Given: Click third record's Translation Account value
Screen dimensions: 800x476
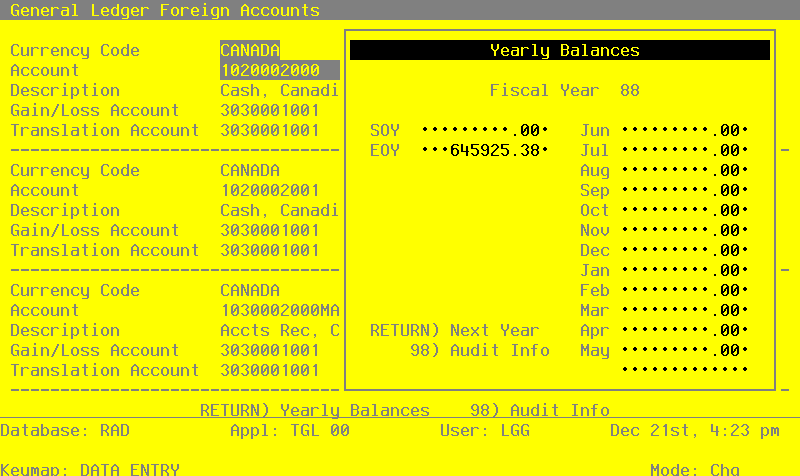Looking at the screenshot, I should click(x=270, y=370).
